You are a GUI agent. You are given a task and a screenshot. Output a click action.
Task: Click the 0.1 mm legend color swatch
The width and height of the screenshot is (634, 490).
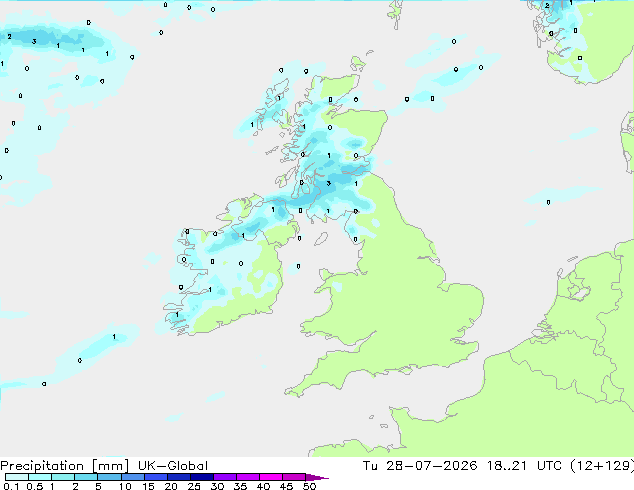[x=17, y=477]
